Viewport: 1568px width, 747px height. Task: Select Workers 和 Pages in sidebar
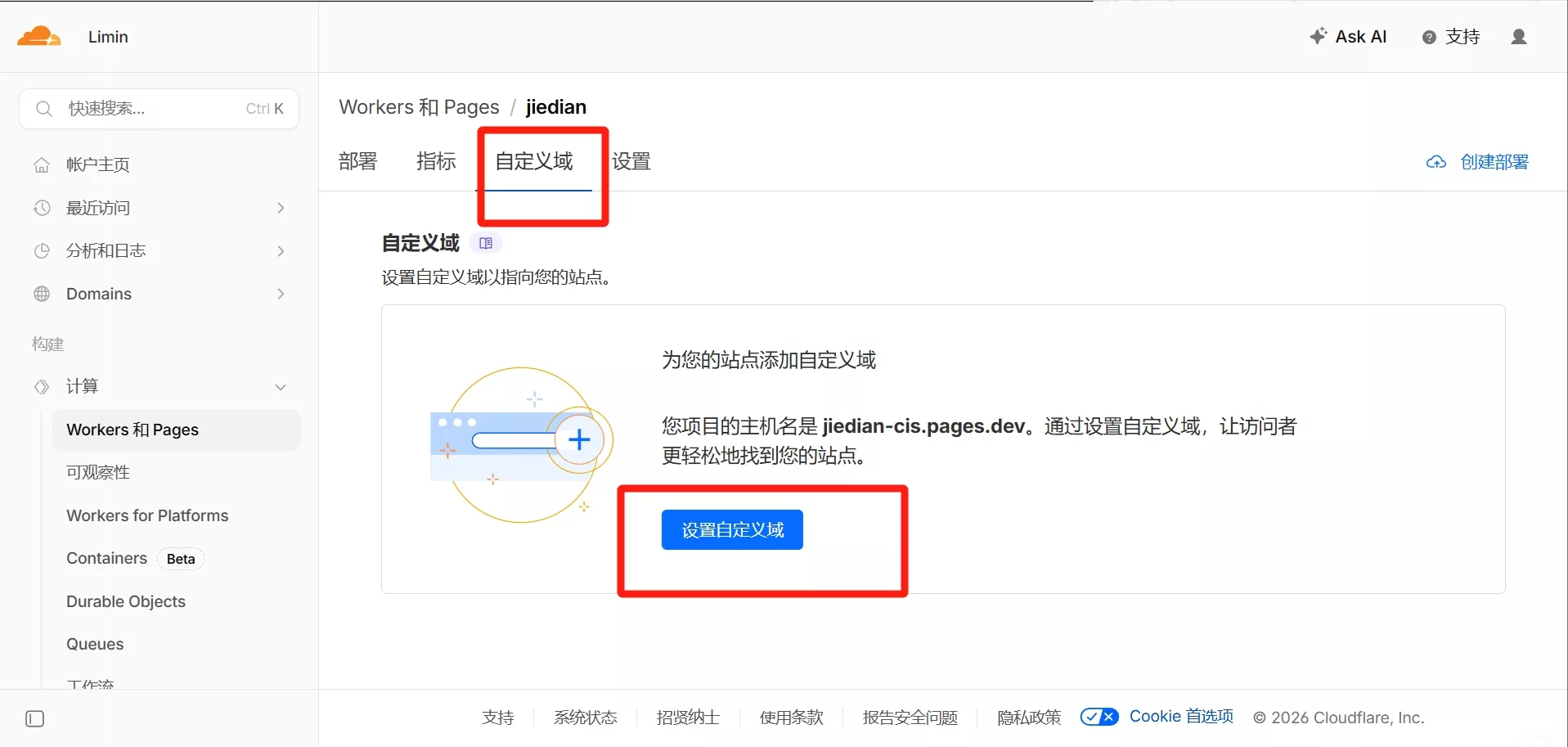coord(176,430)
